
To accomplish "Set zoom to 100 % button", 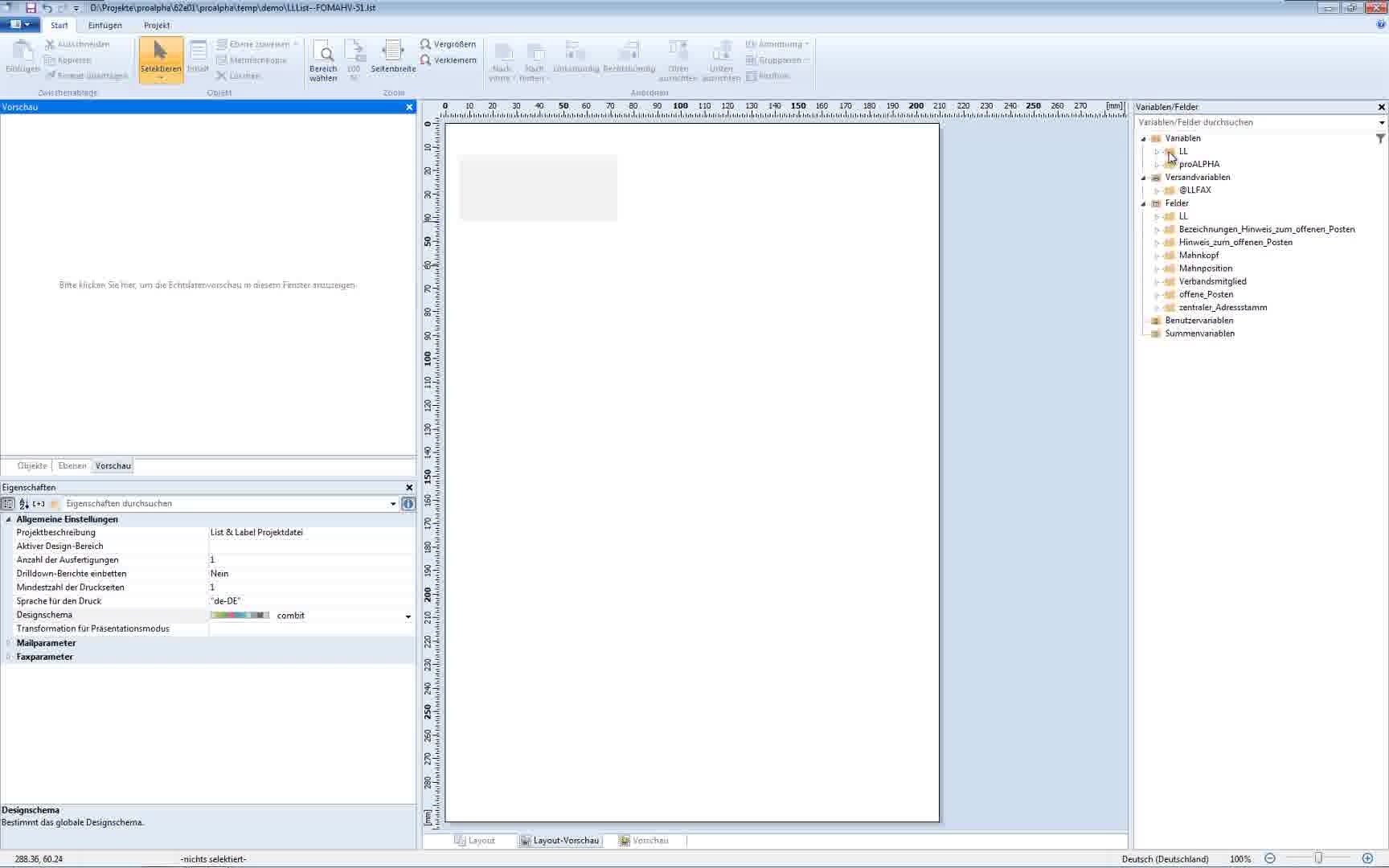I will [354, 60].
